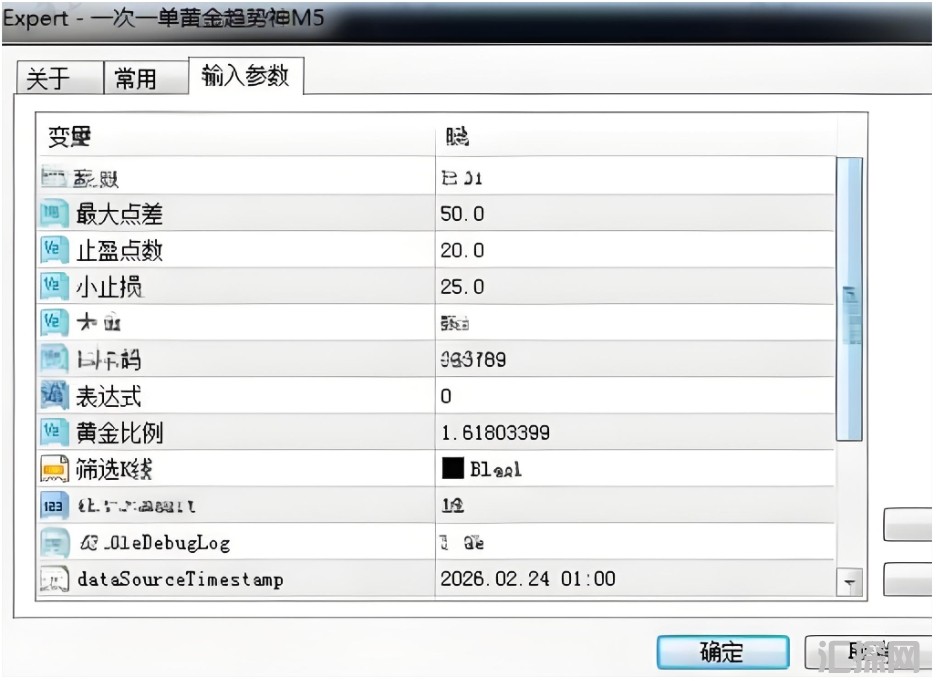
Task: Click the scrollbar down arrow
Action: coord(849,581)
